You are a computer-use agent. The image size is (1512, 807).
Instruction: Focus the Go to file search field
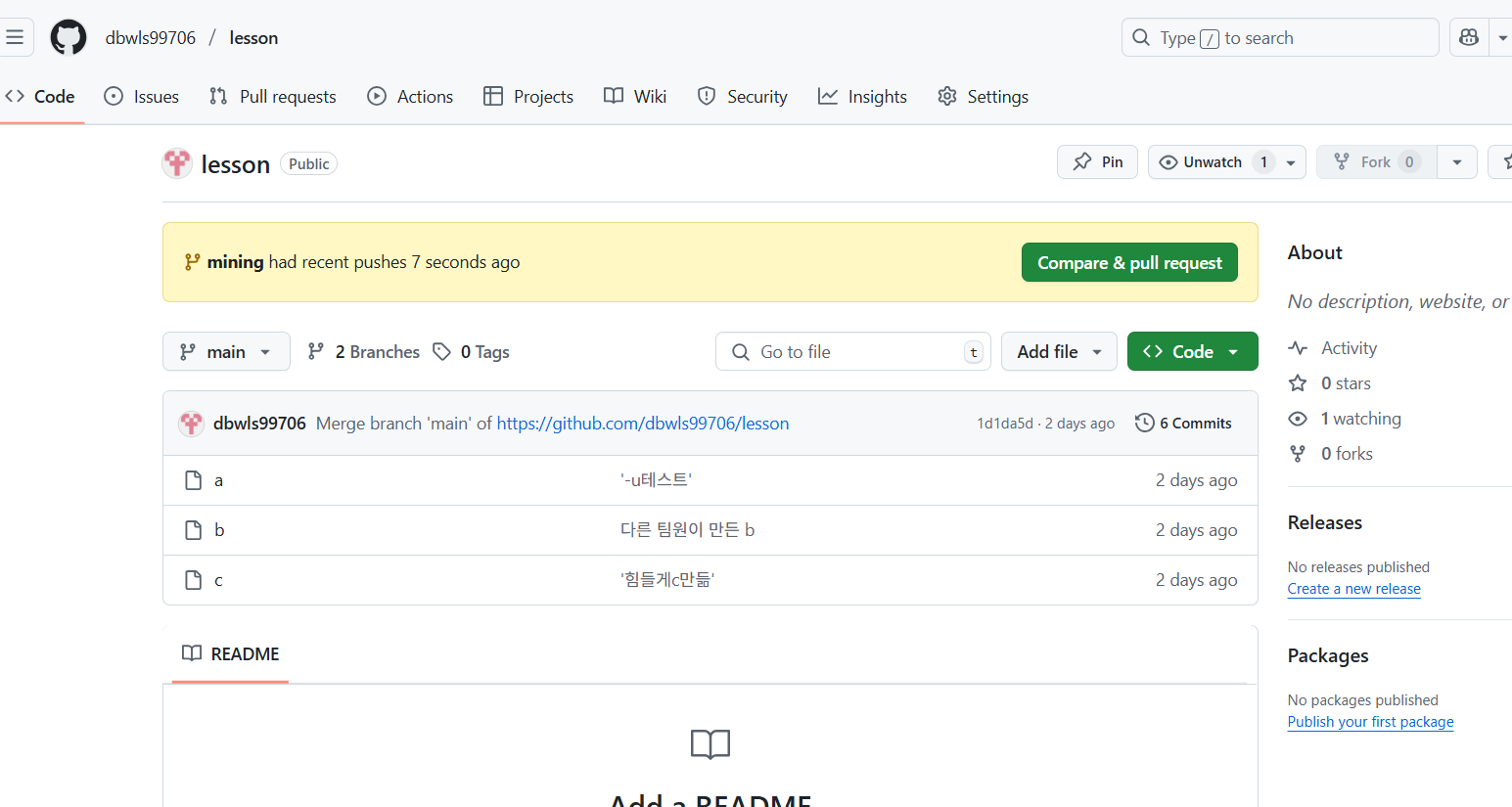click(x=853, y=351)
